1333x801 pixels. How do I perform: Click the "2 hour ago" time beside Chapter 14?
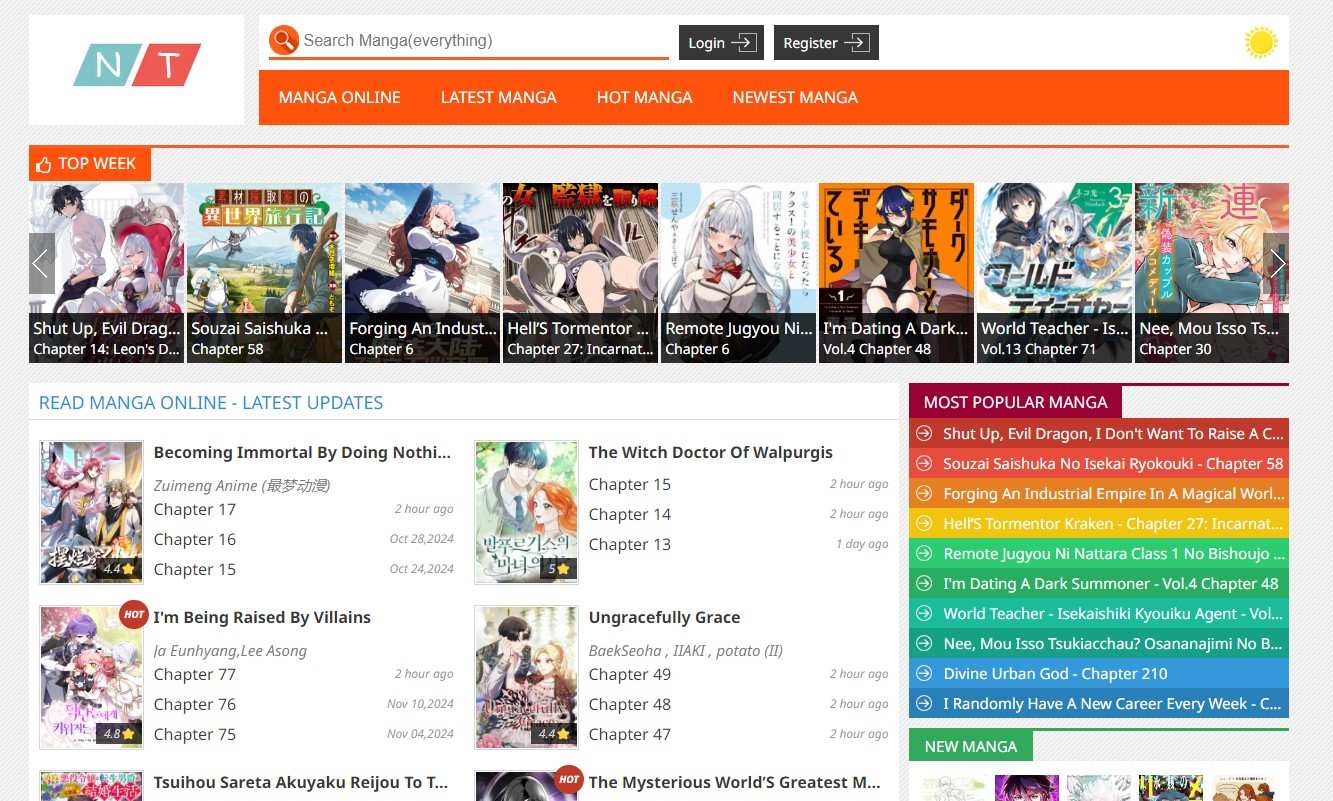pos(859,514)
